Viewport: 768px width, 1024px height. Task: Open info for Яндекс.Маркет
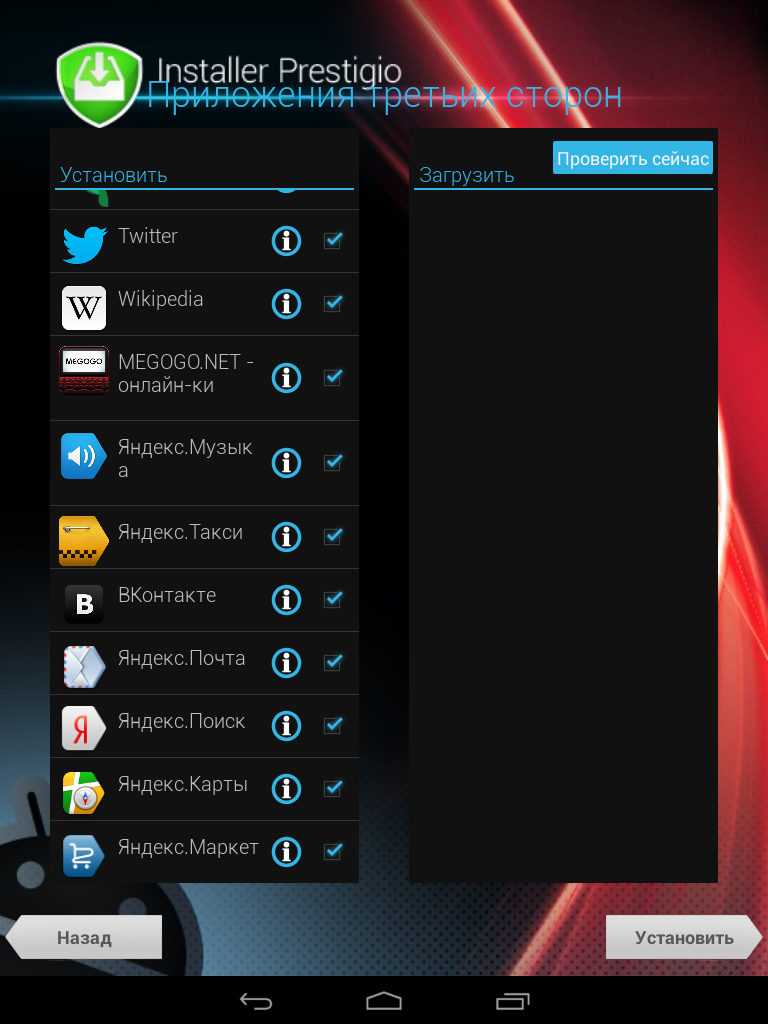tap(286, 851)
